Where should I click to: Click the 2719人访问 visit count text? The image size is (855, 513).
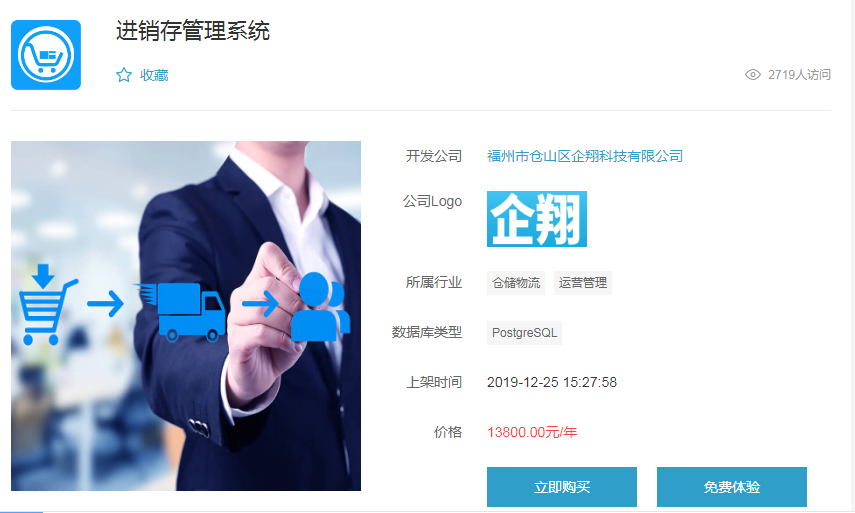tap(799, 75)
